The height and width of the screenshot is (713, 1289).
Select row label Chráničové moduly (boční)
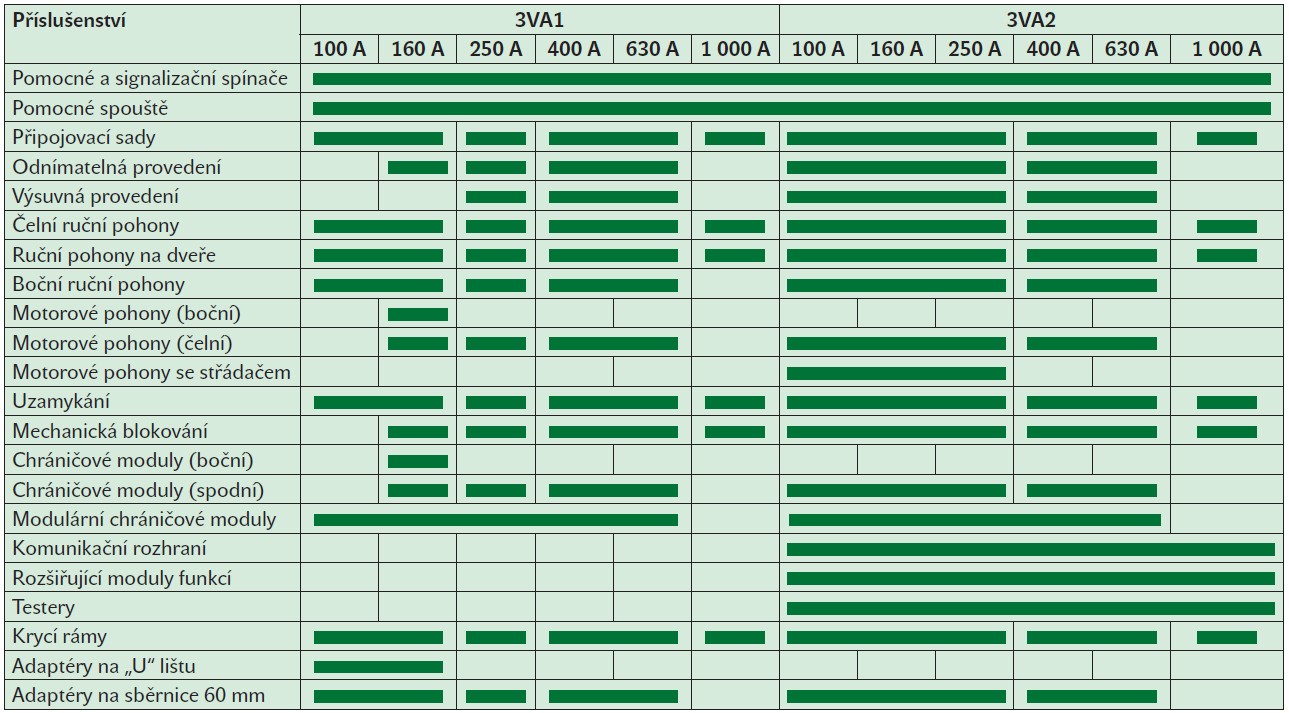[133, 461]
